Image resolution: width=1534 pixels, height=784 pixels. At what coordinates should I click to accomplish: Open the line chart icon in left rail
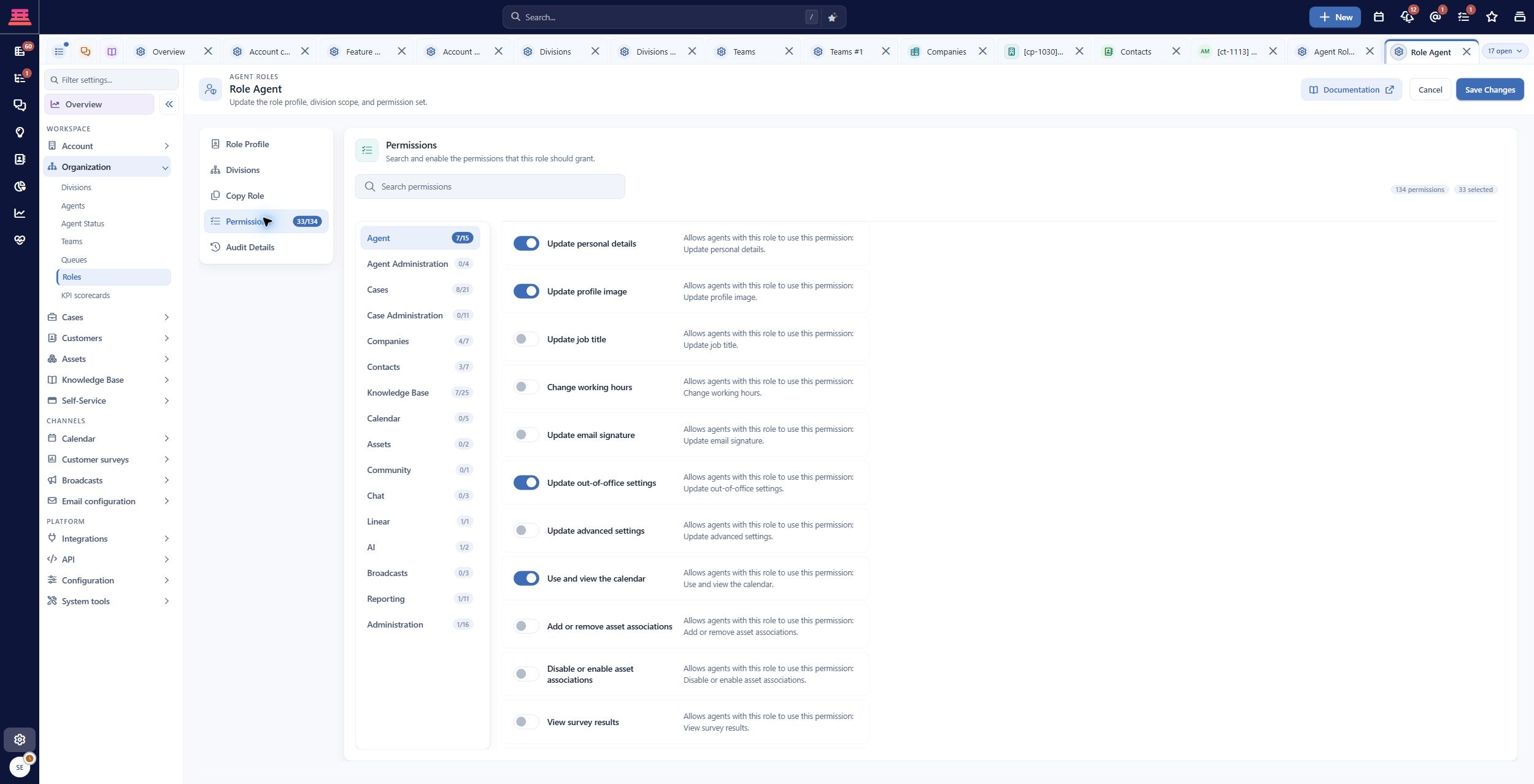click(x=20, y=213)
